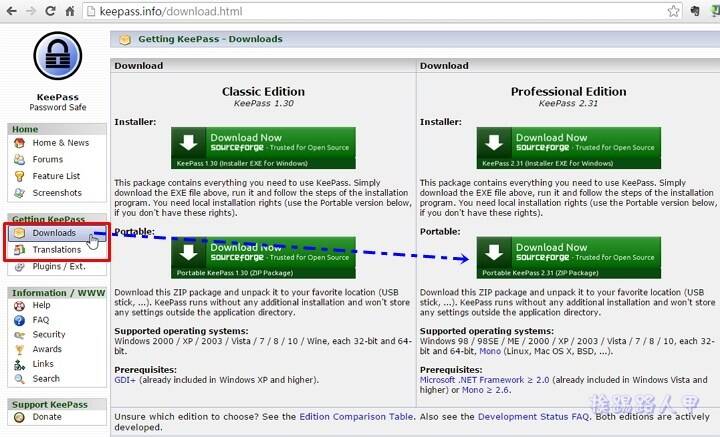Screen dimensions: 720x437
Task: Open the Help link
Action: [x=41, y=305]
